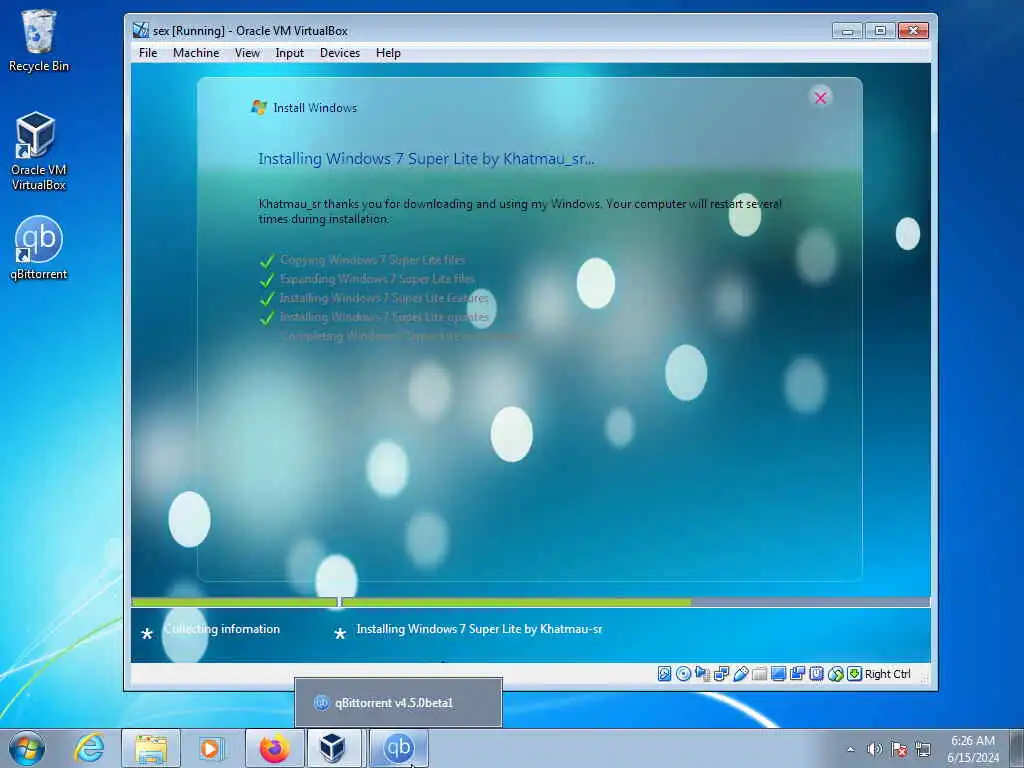Click the Right Ctrl host key label
The image size is (1024, 768).
point(888,674)
